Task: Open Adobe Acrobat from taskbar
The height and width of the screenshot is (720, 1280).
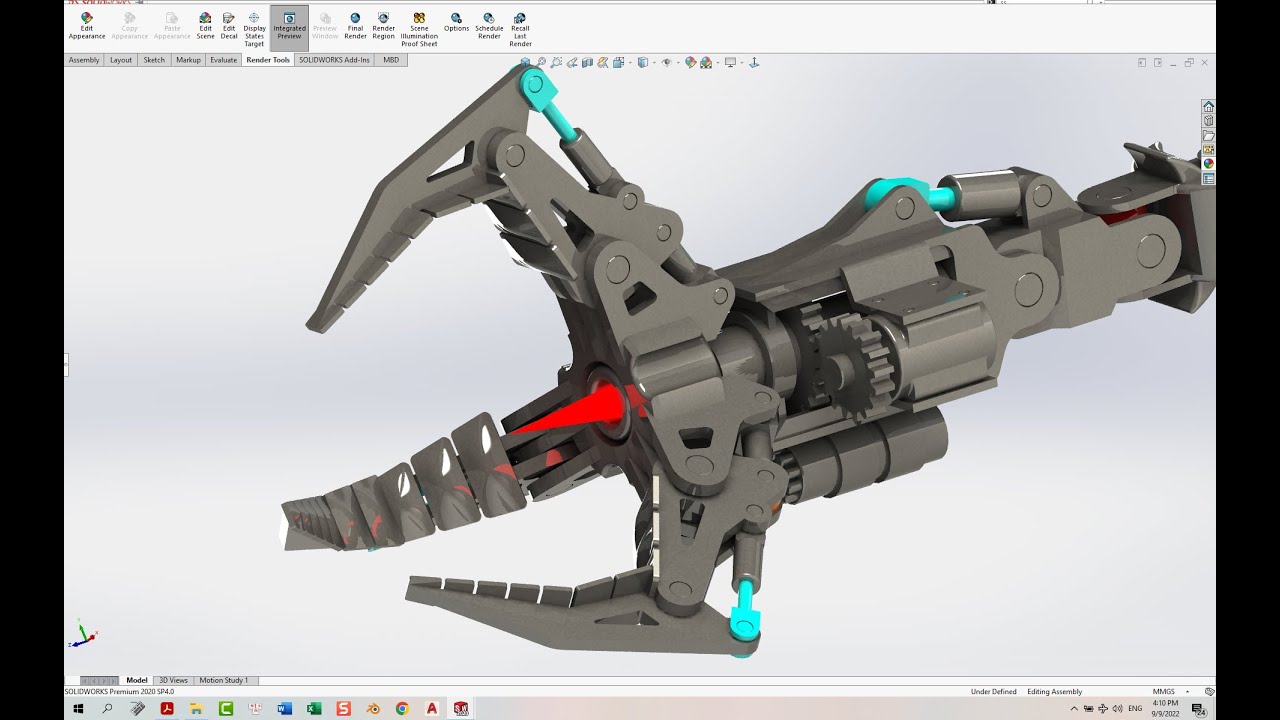Action: coord(167,708)
